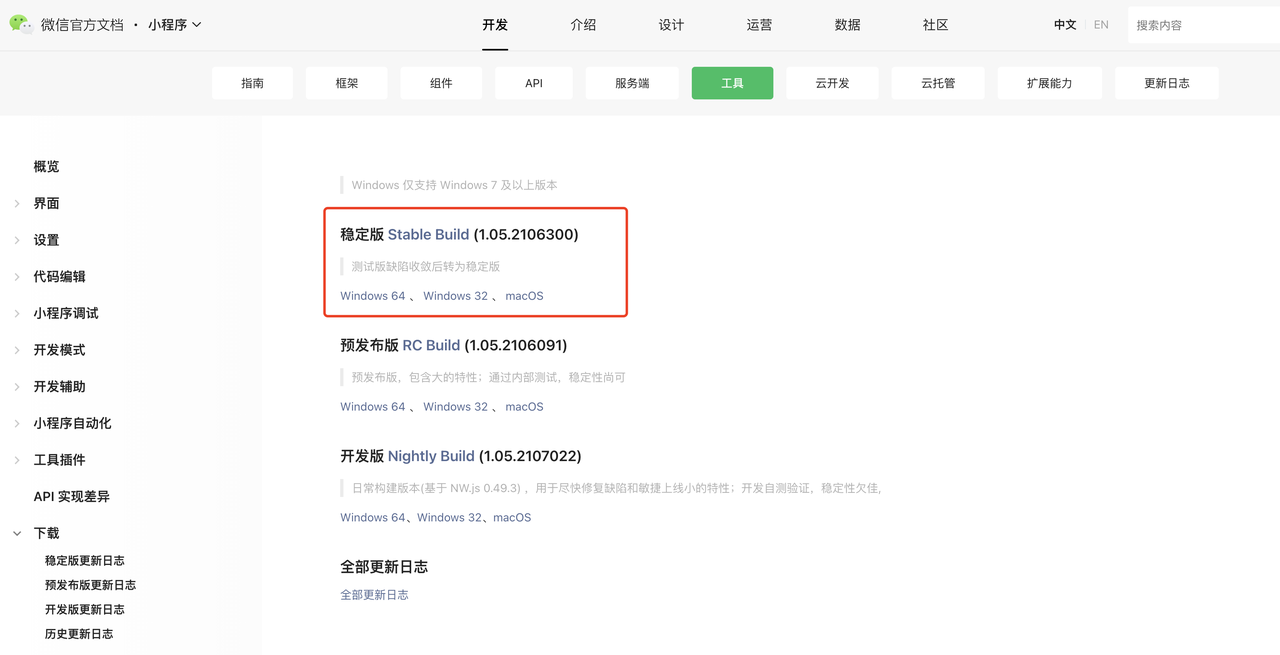Open 开发版更新日志 in sidebar
1280x655 pixels.
tap(85, 610)
